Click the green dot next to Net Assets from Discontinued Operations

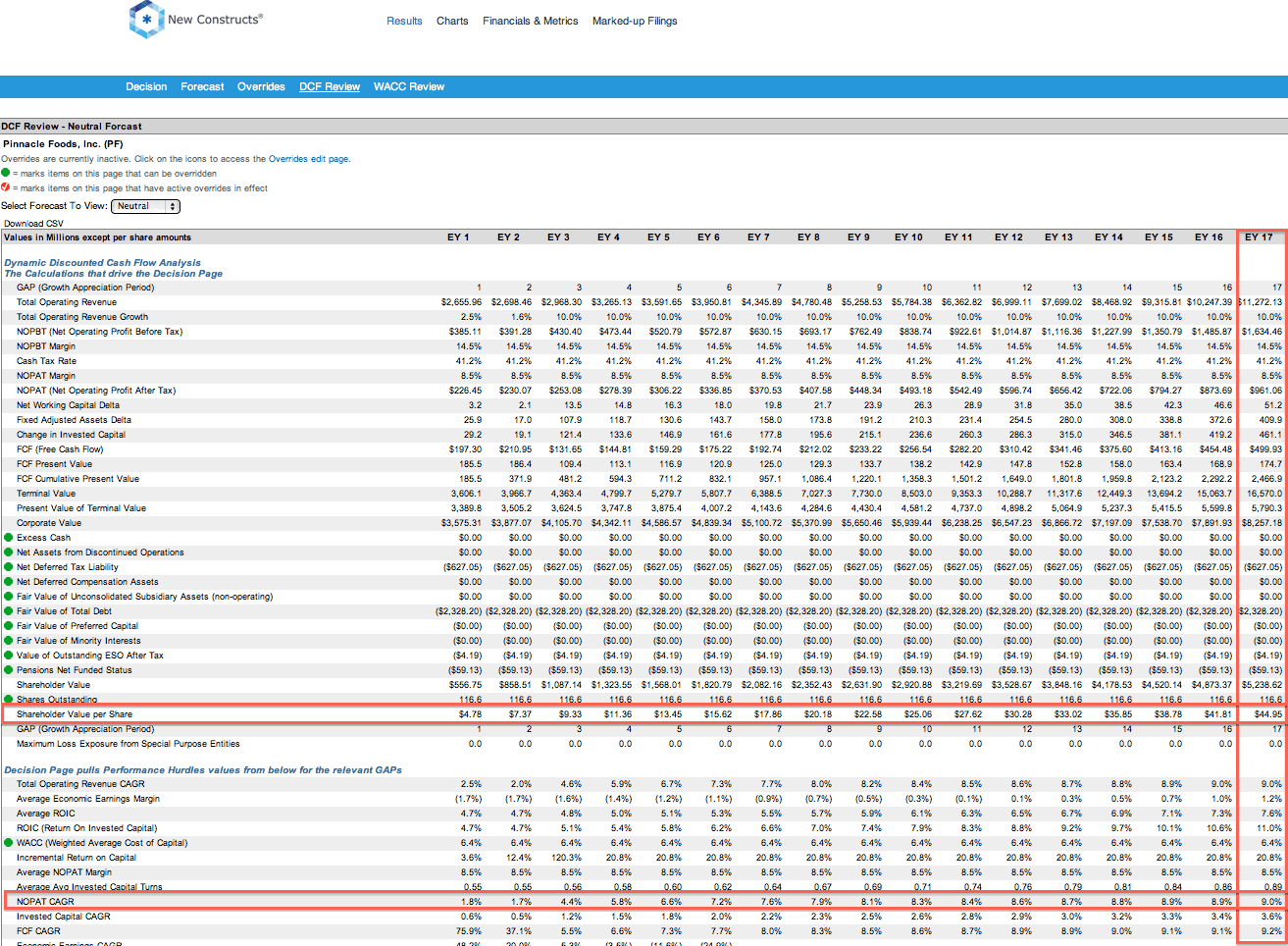(x=8, y=552)
